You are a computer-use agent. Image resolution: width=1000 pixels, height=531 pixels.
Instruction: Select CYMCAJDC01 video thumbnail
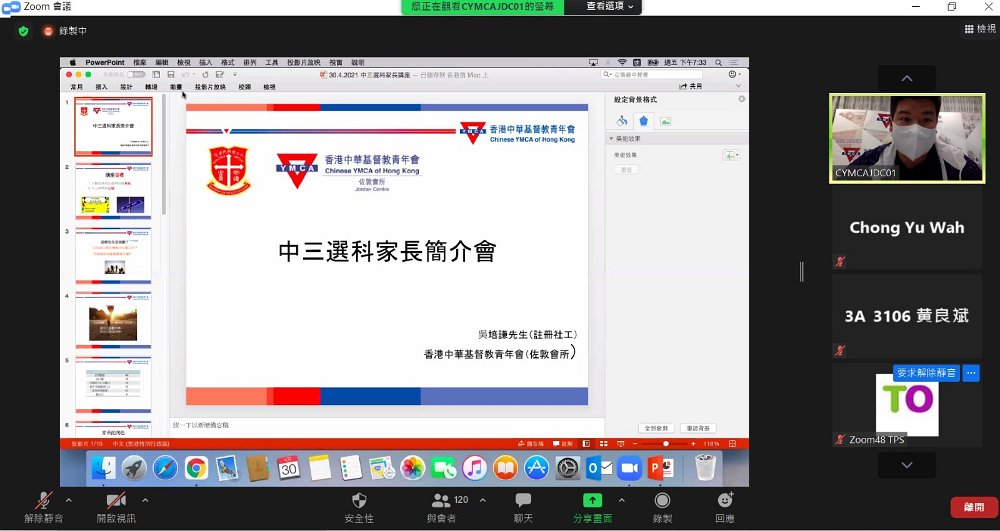click(907, 138)
